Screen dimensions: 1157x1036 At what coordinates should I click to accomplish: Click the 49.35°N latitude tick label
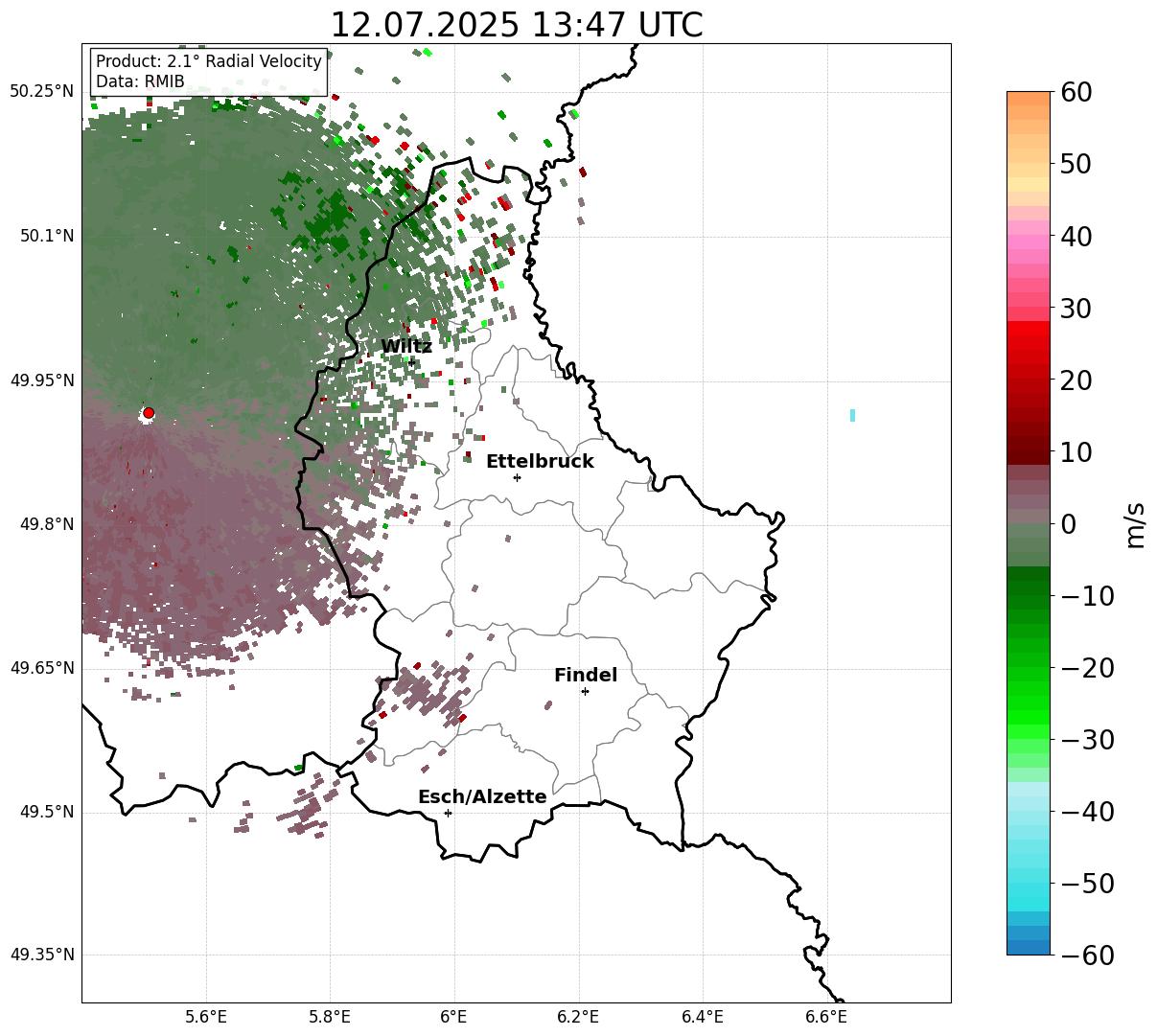coord(42,955)
